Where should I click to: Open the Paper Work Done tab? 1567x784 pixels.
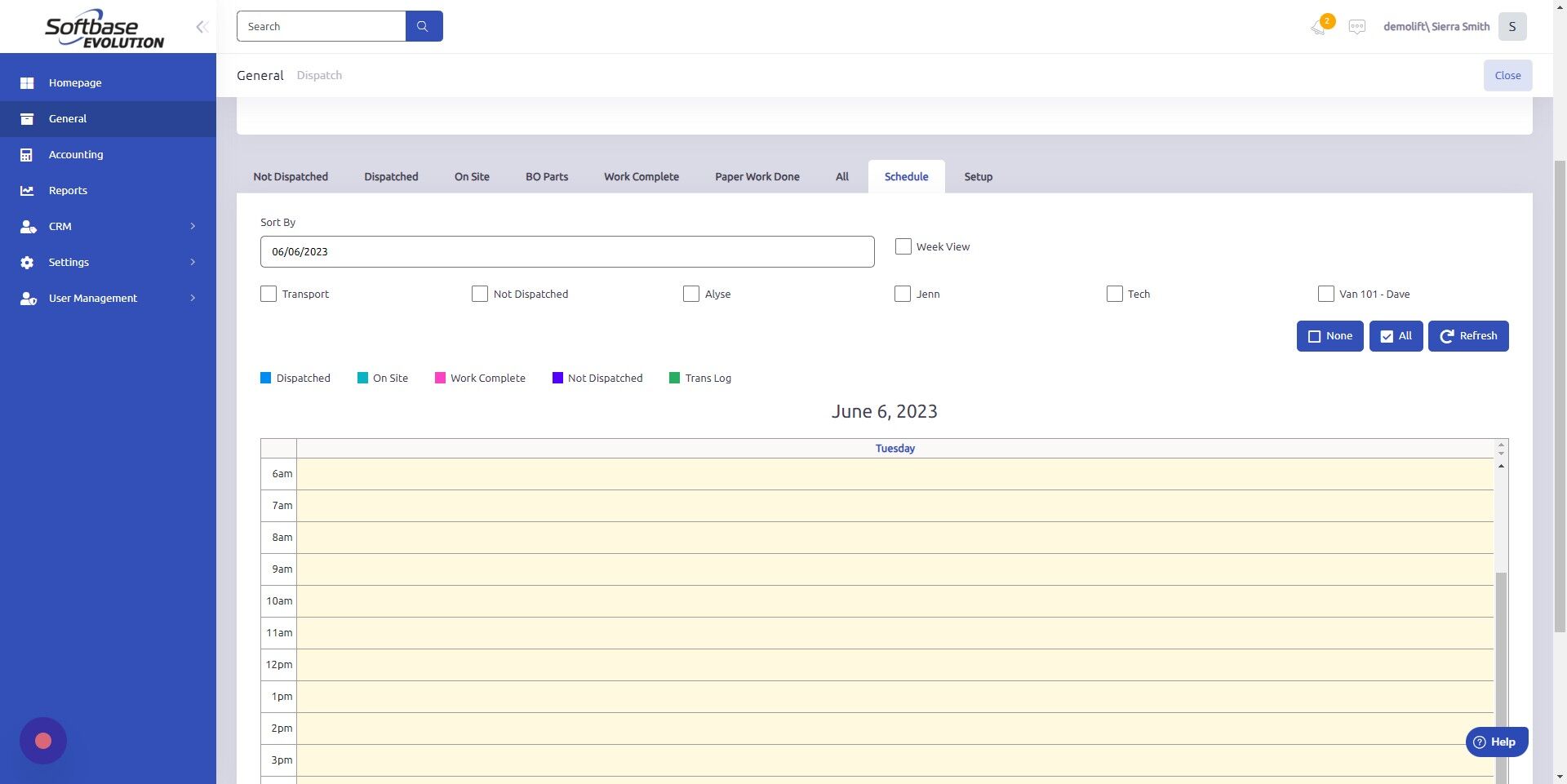(757, 176)
